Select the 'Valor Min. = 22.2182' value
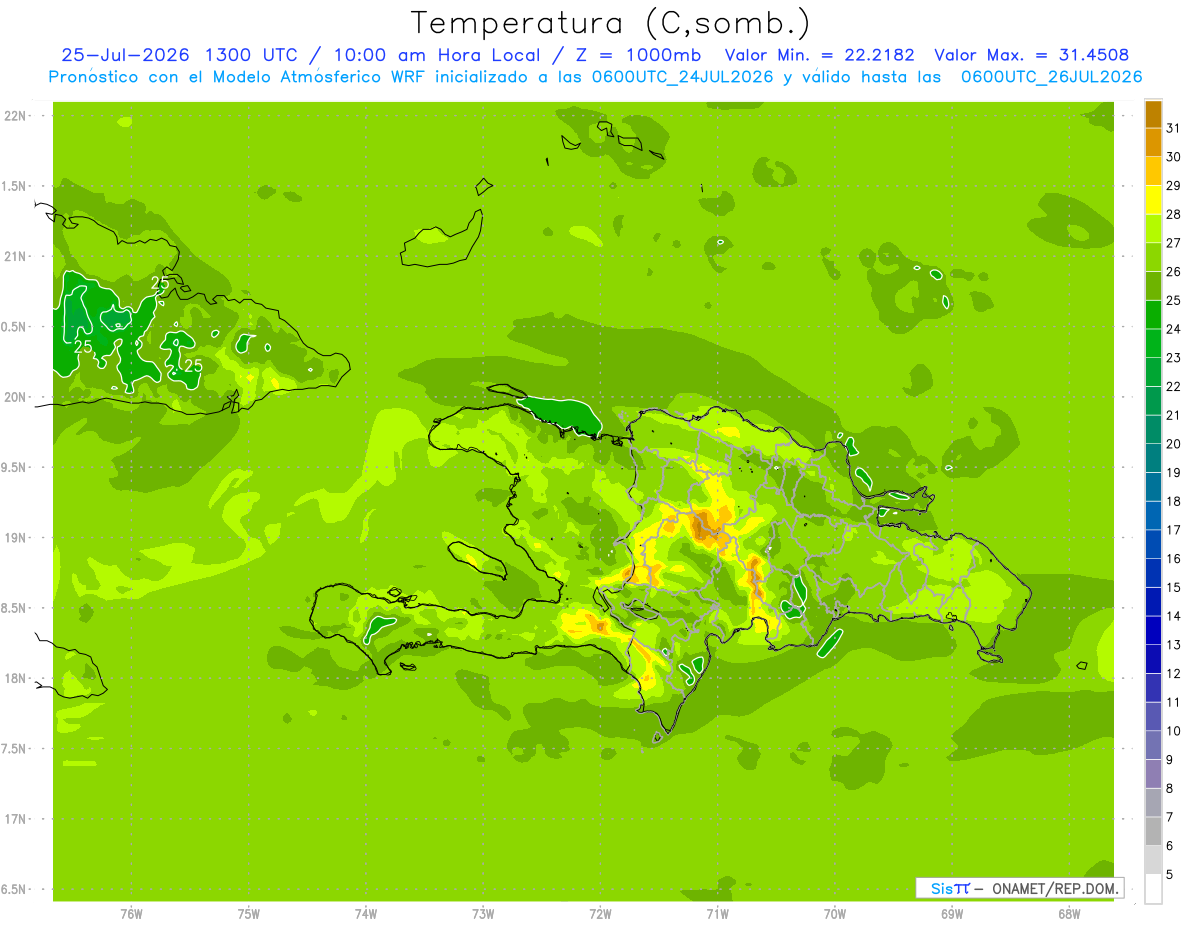The height and width of the screenshot is (927, 1200). click(819, 55)
